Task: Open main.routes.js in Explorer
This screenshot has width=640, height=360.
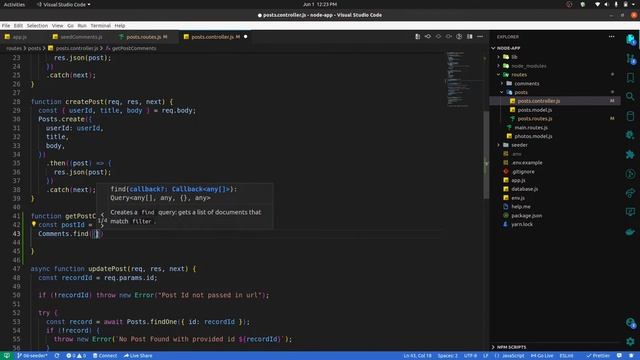Action: click(531, 127)
